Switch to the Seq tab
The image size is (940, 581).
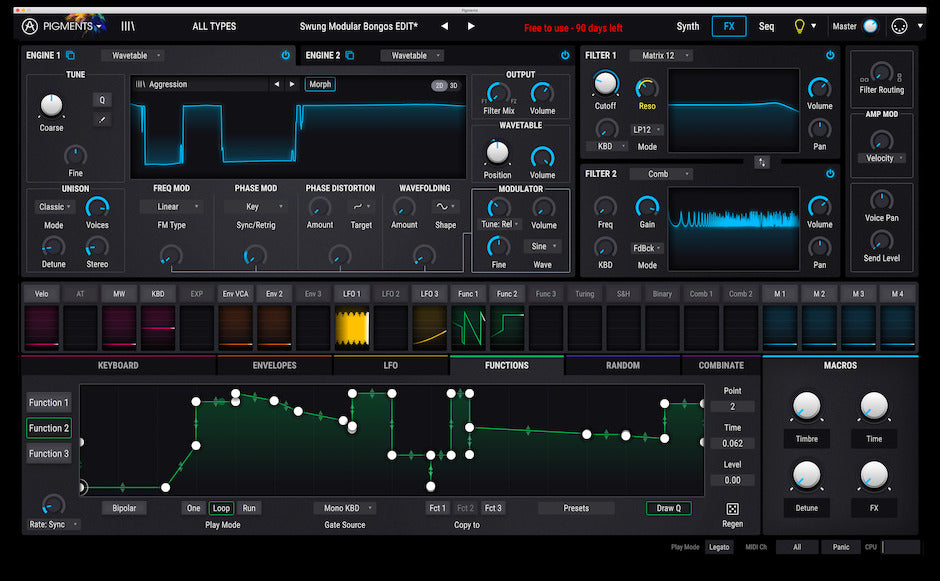coord(766,25)
